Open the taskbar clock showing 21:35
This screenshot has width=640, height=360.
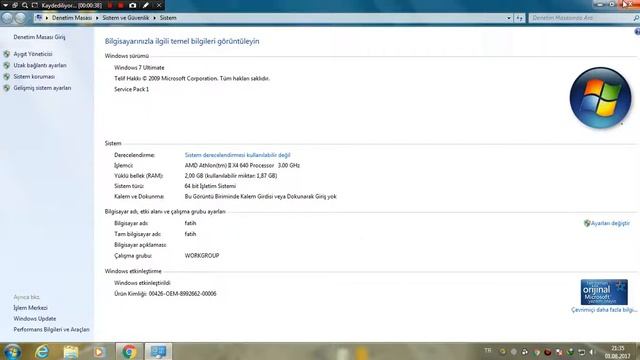(x=618, y=352)
